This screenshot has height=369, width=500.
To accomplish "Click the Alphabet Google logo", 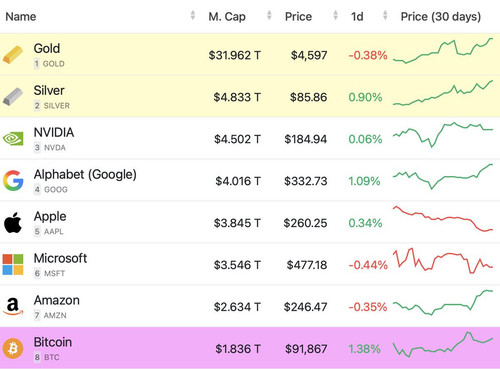I will [x=13, y=180].
